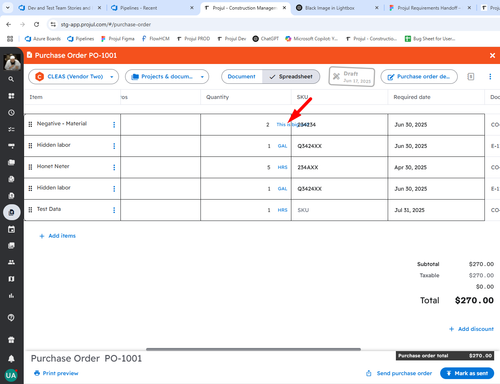Close the Pipelines - Recent browser tab
The image size is (500, 384).
click(x=192, y=8)
